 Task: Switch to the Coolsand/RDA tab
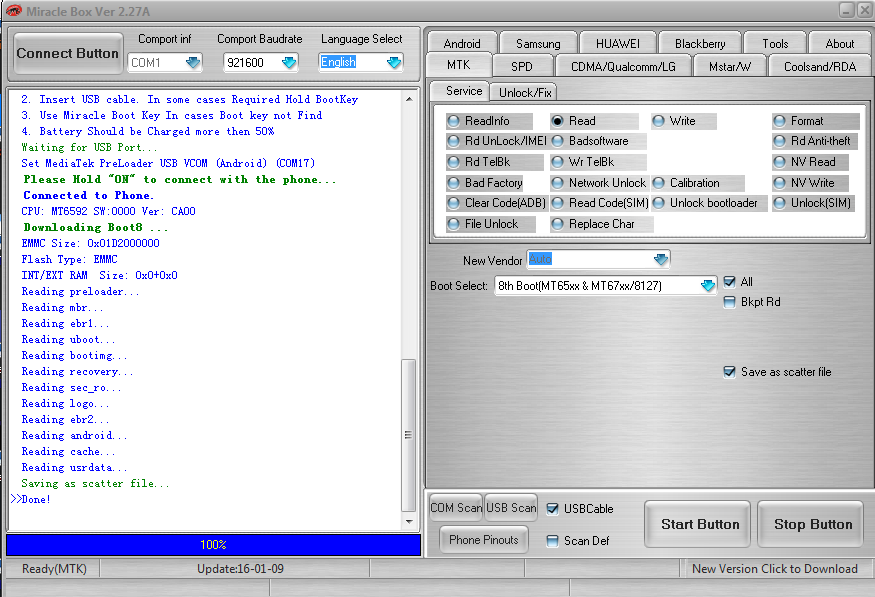[x=820, y=66]
